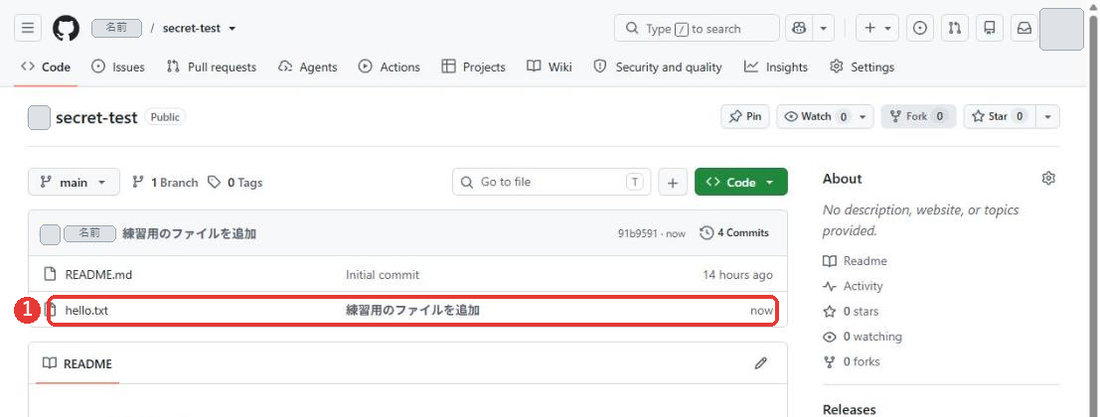Open hello.txt row commit message
This screenshot has height=417, width=1100.
[x=412, y=310]
